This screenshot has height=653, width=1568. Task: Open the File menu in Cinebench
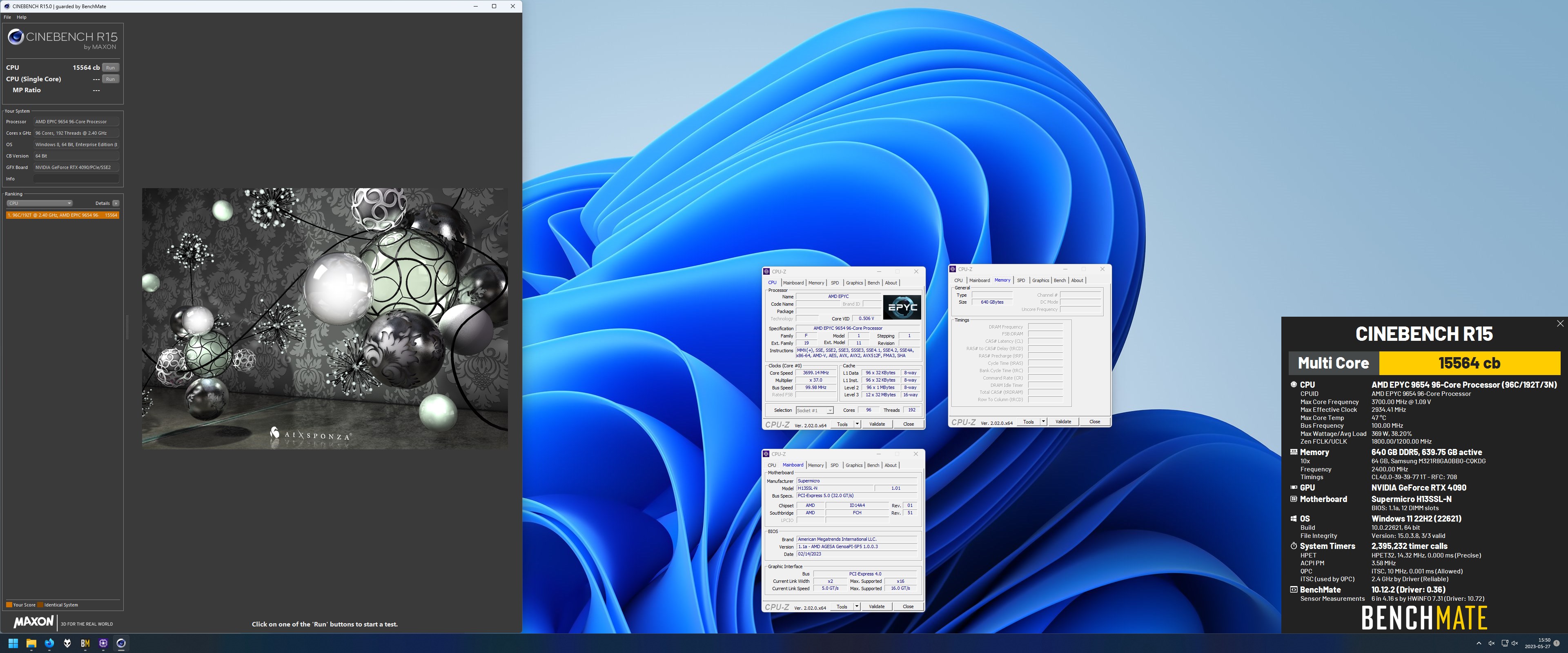7,17
